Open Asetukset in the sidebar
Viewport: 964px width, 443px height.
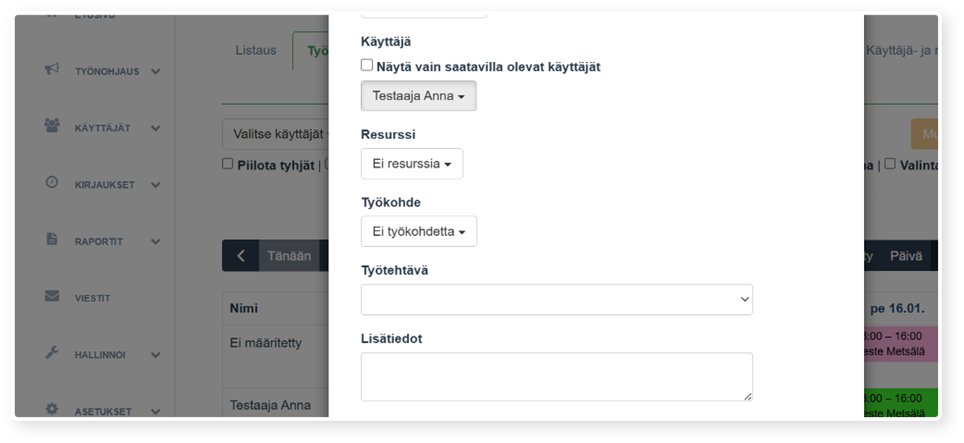(x=103, y=412)
